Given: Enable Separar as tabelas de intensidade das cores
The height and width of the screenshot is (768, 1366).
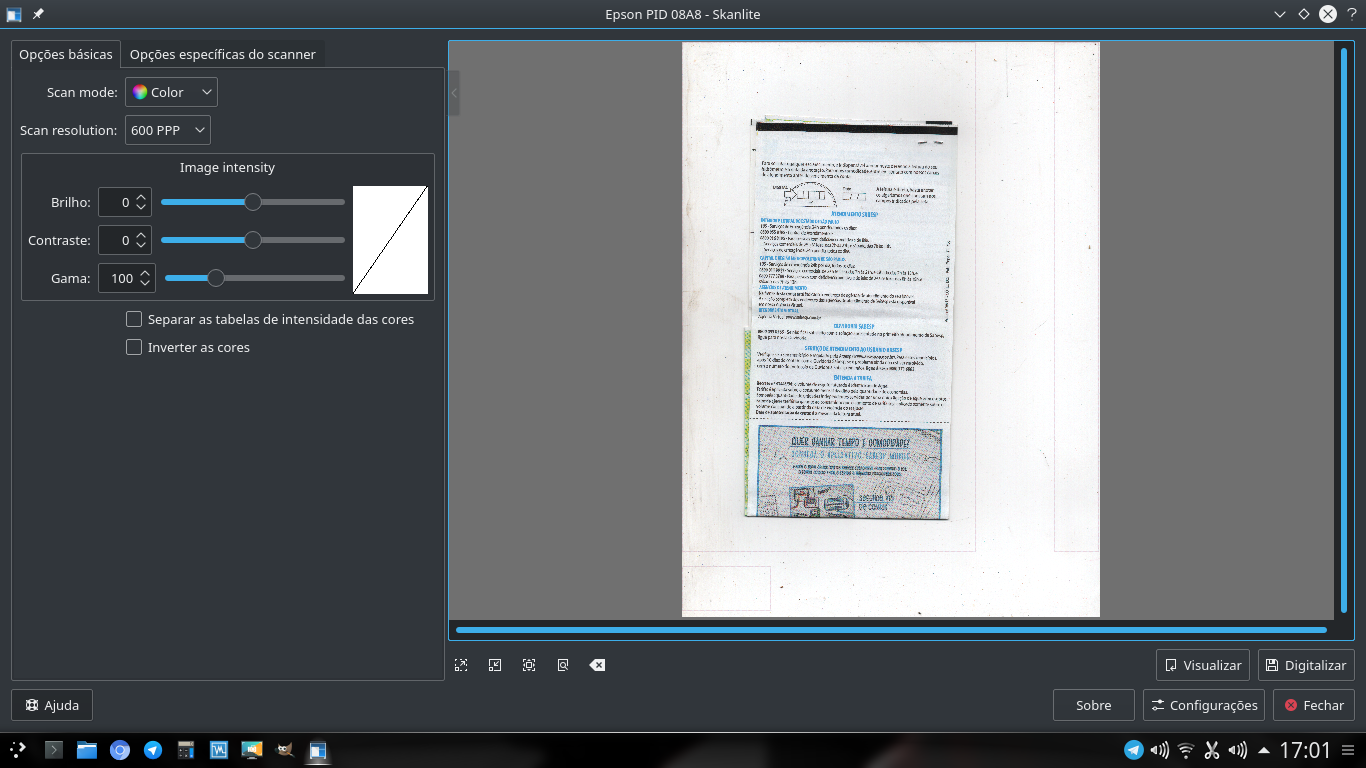Looking at the screenshot, I should coord(134,319).
